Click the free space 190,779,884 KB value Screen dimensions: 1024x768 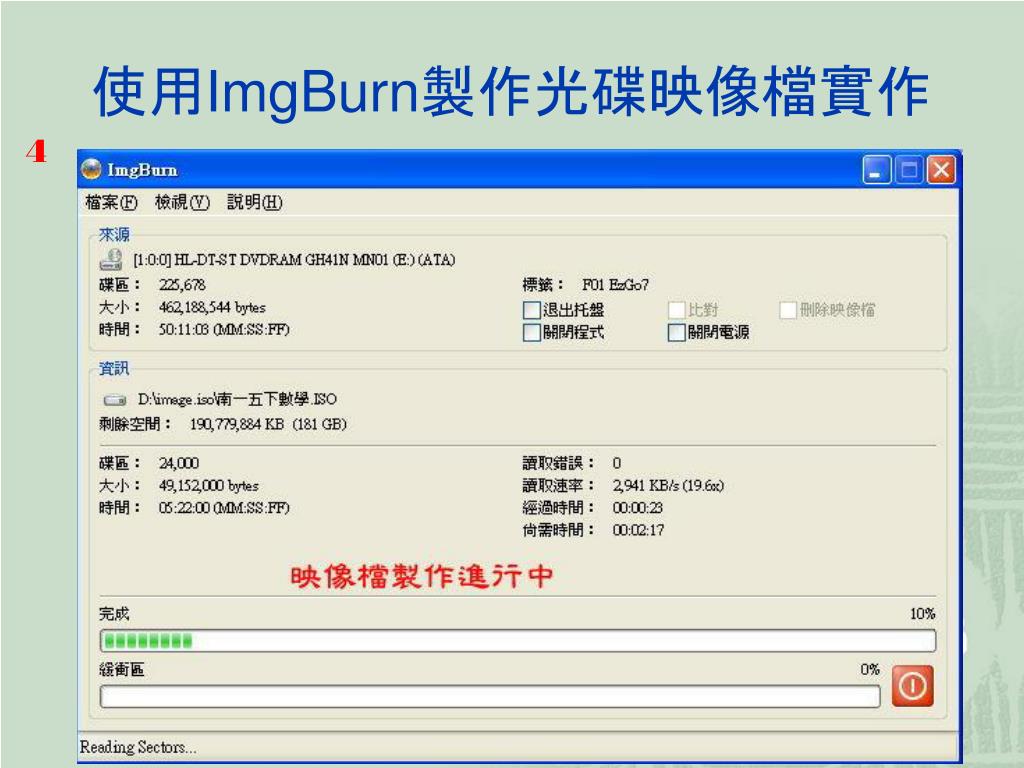coord(268,424)
